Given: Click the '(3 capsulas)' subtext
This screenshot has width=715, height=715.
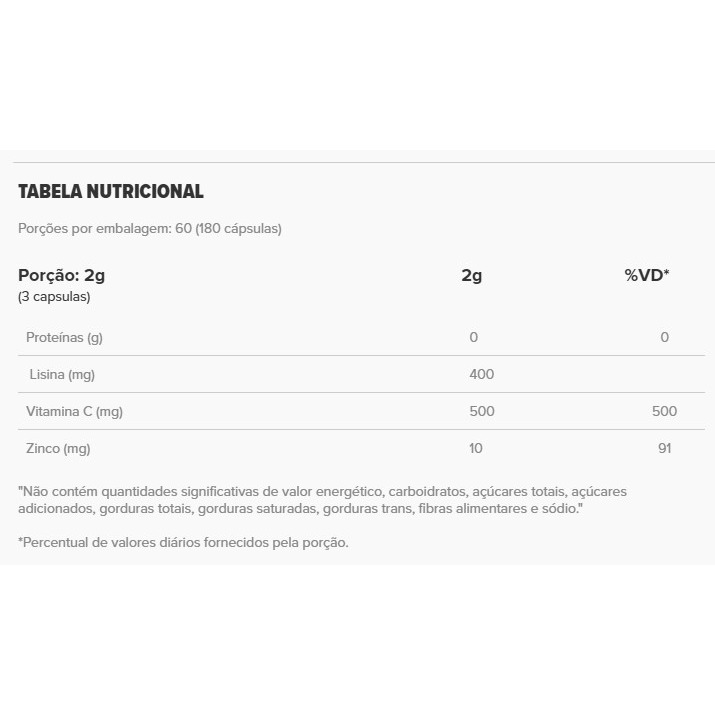Looking at the screenshot, I should (x=54, y=297).
